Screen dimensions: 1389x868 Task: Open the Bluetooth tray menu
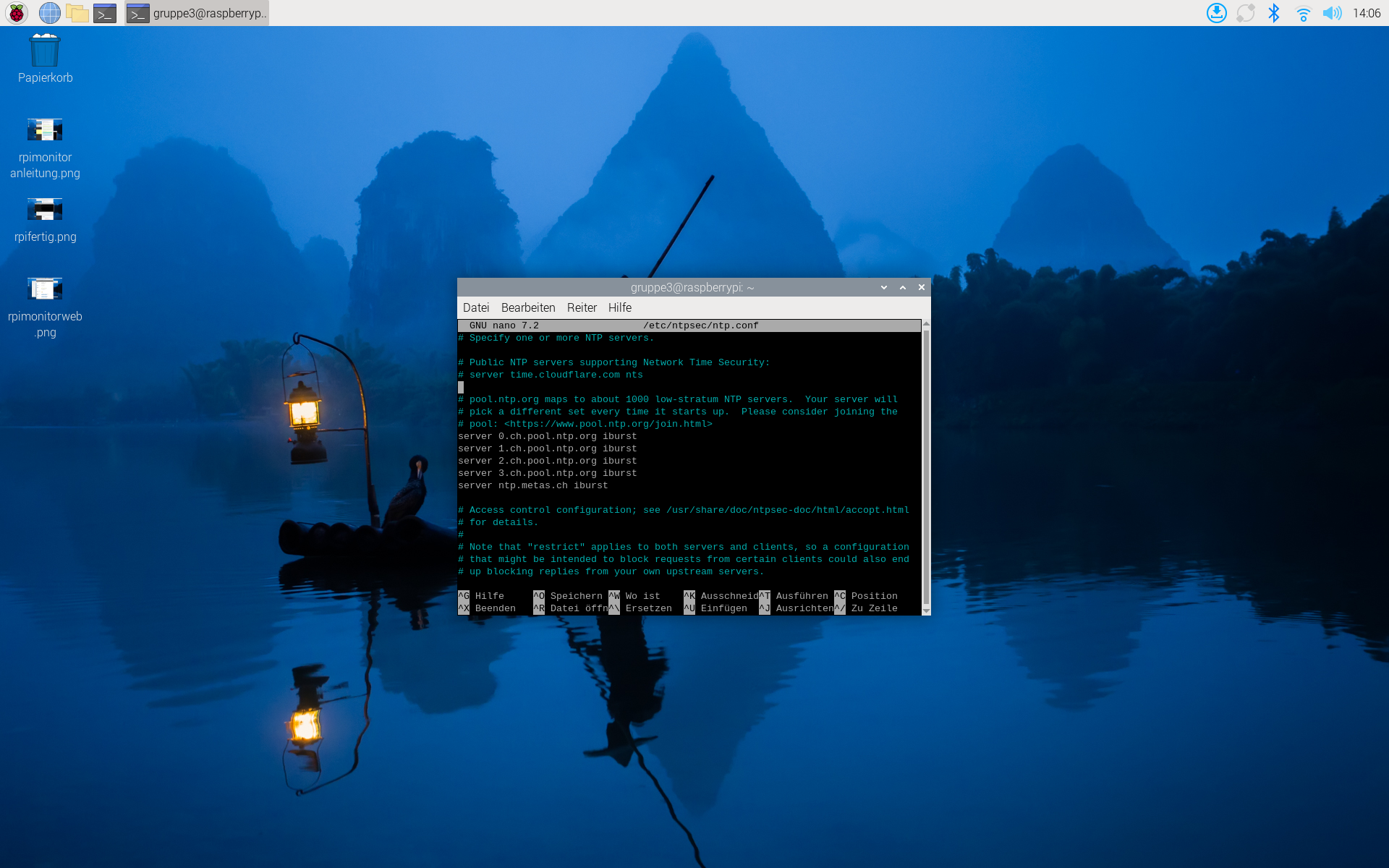click(1274, 13)
